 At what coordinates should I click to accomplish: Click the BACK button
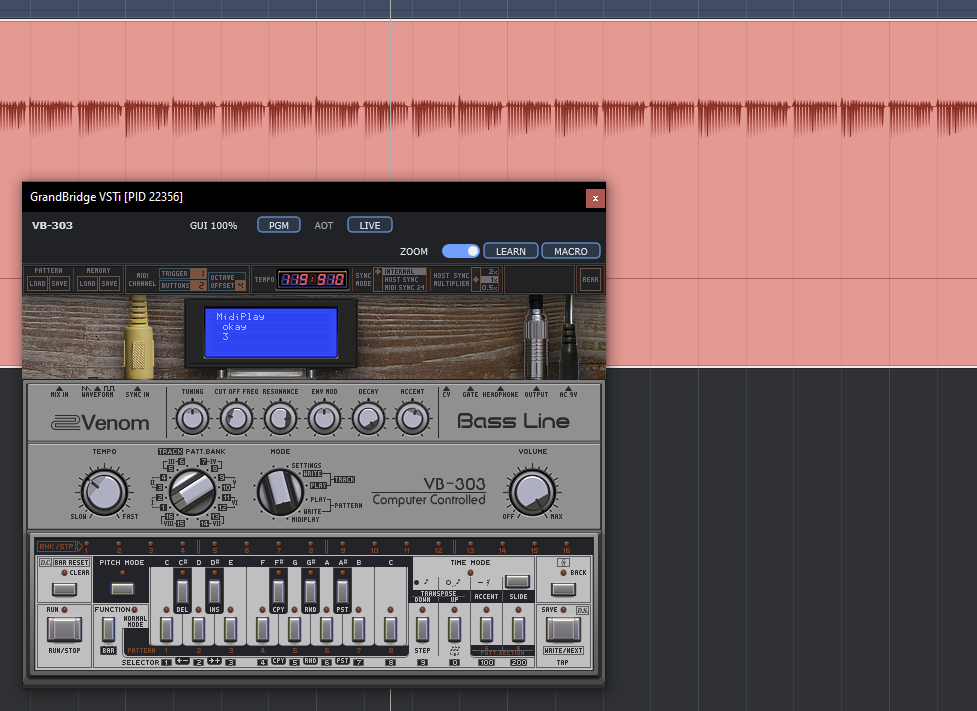(563, 589)
